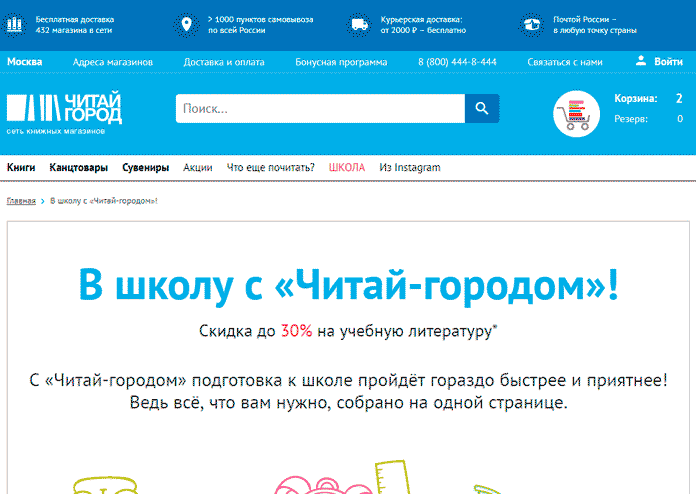This screenshot has height=494, width=696.
Task: Open the Корзина cart count link
Action: (x=648, y=99)
